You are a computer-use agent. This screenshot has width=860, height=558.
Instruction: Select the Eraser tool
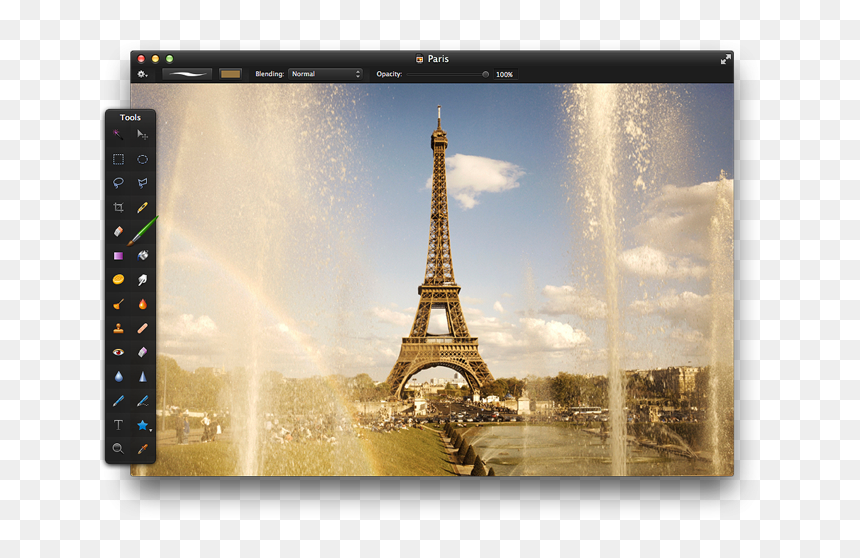coord(118,231)
